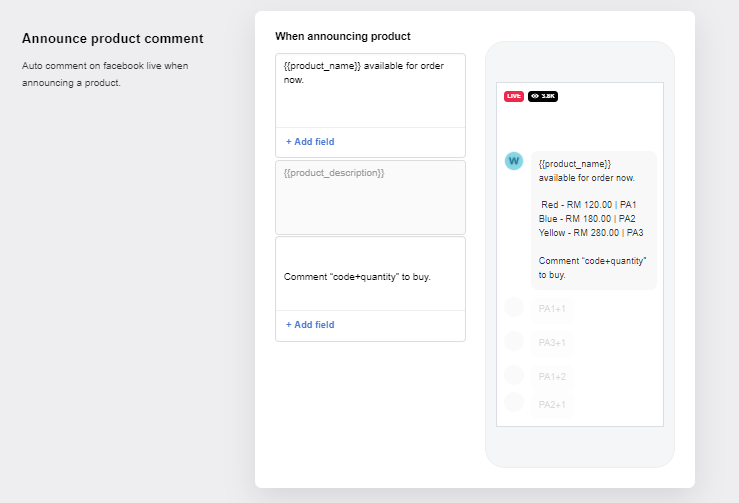
Task: Click the {{product_description}} placeholder field
Action: pyautogui.click(x=370, y=198)
